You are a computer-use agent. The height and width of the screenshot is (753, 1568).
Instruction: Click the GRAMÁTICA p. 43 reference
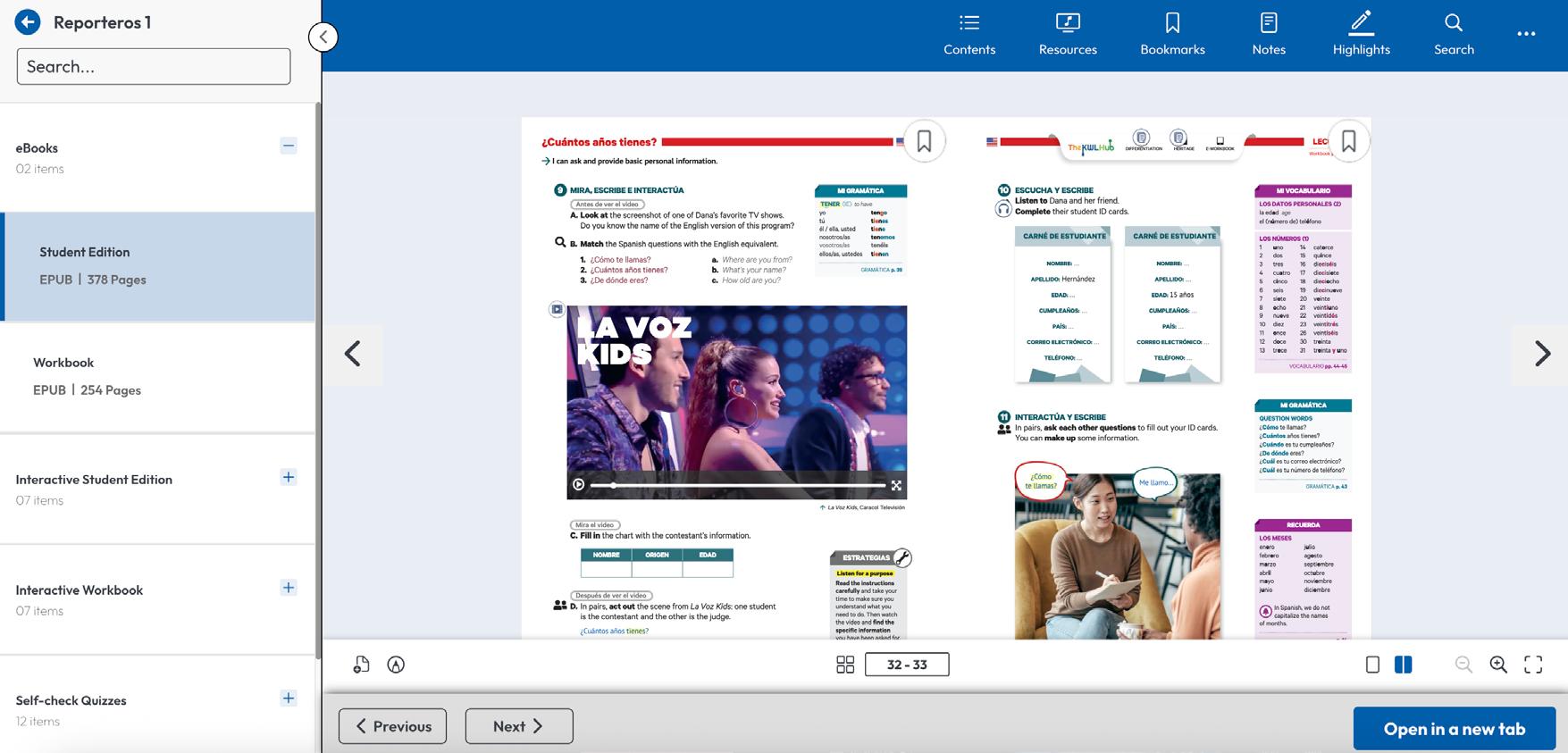(1326, 487)
